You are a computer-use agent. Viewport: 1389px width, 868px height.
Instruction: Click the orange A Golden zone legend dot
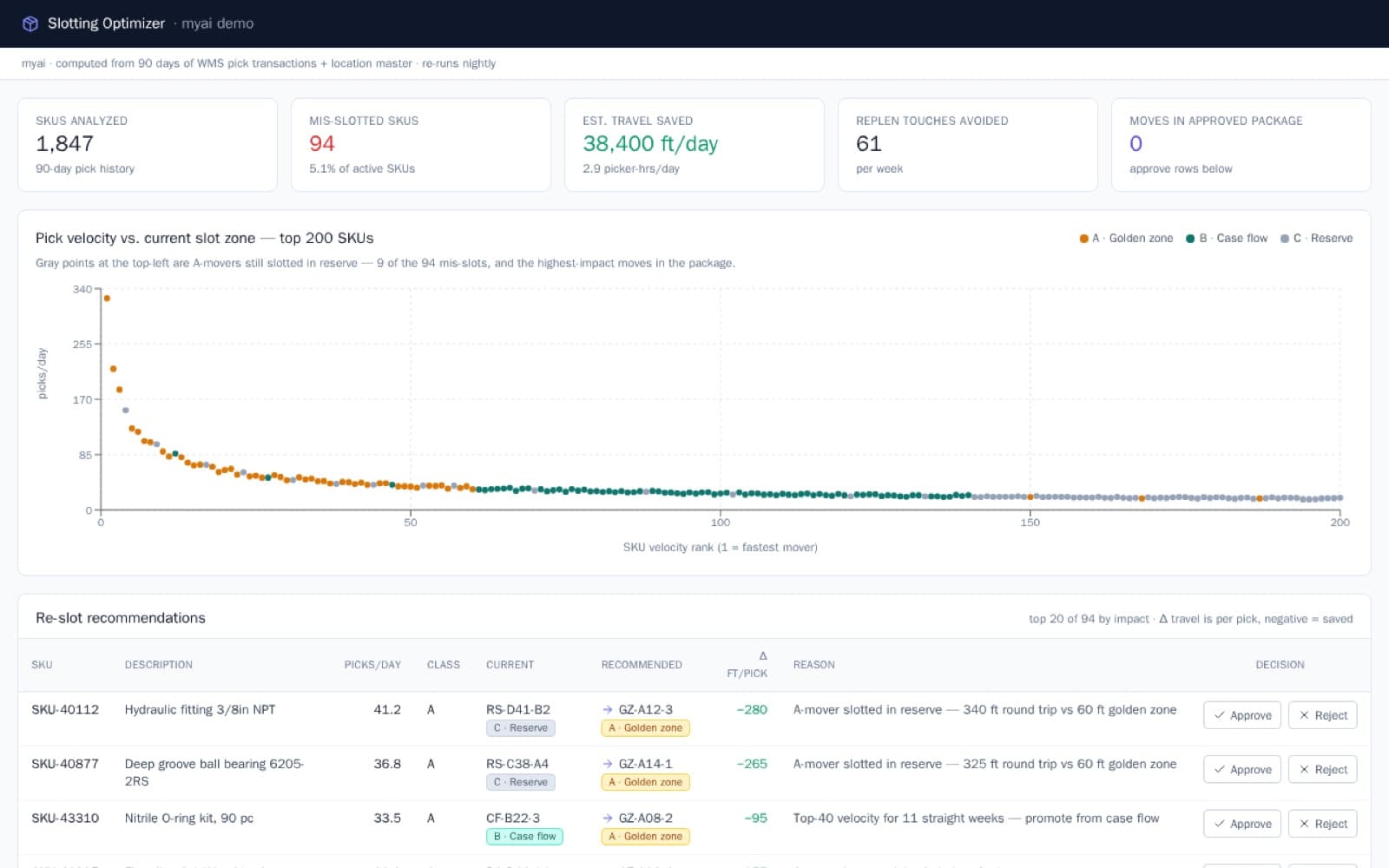1083,239
